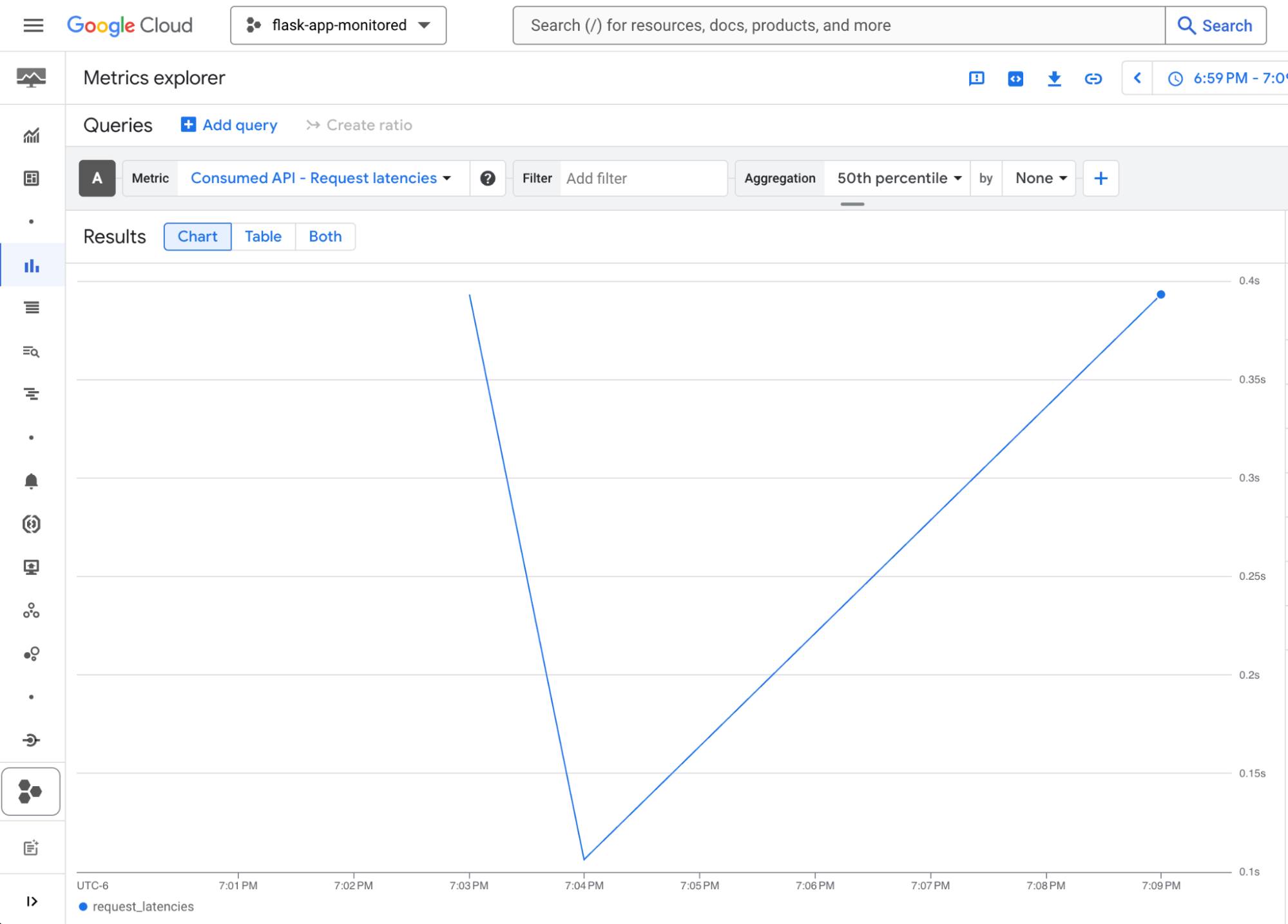Expand the group by None dropdown
Viewport: 1288px width, 924px height.
click(x=1038, y=178)
